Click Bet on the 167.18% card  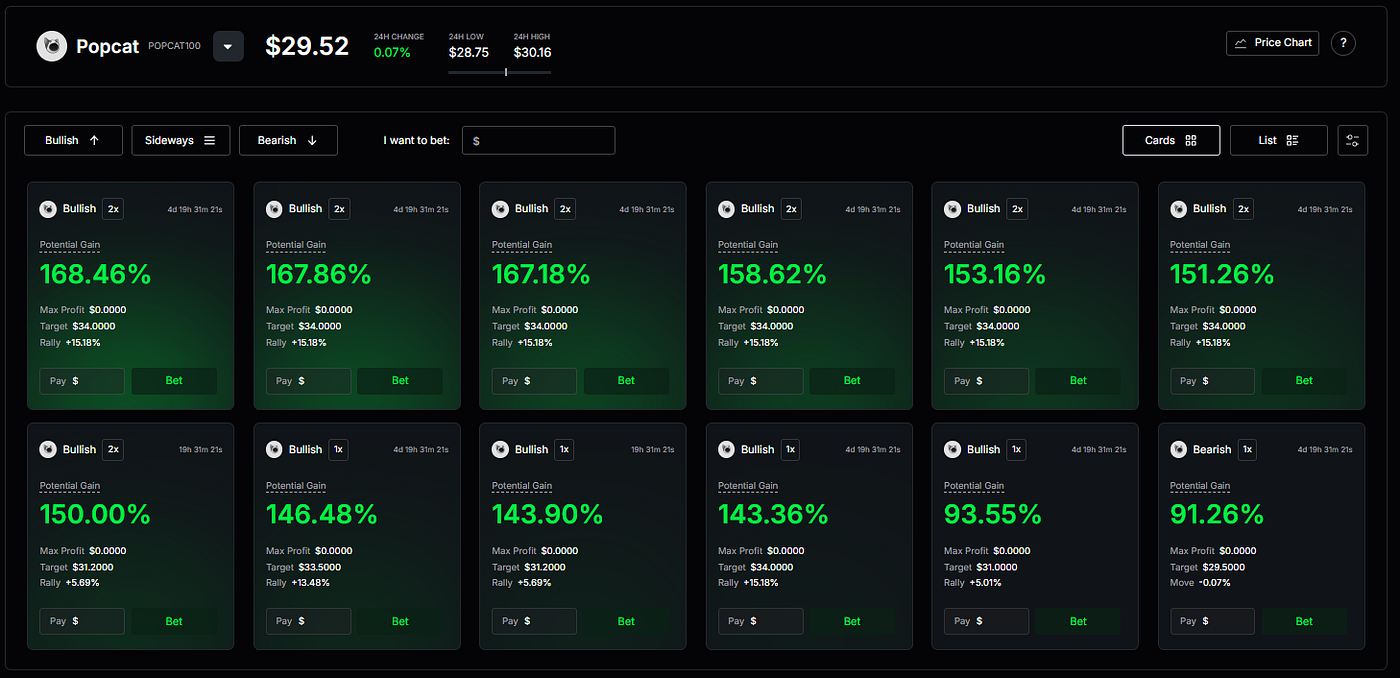pos(626,380)
